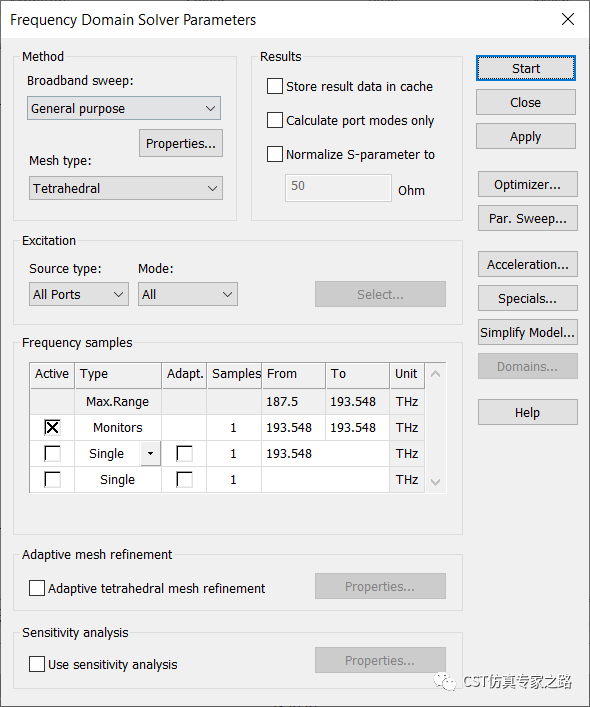Open Broadband sweep Properties button
Screen dimensions: 590x707
point(181,143)
